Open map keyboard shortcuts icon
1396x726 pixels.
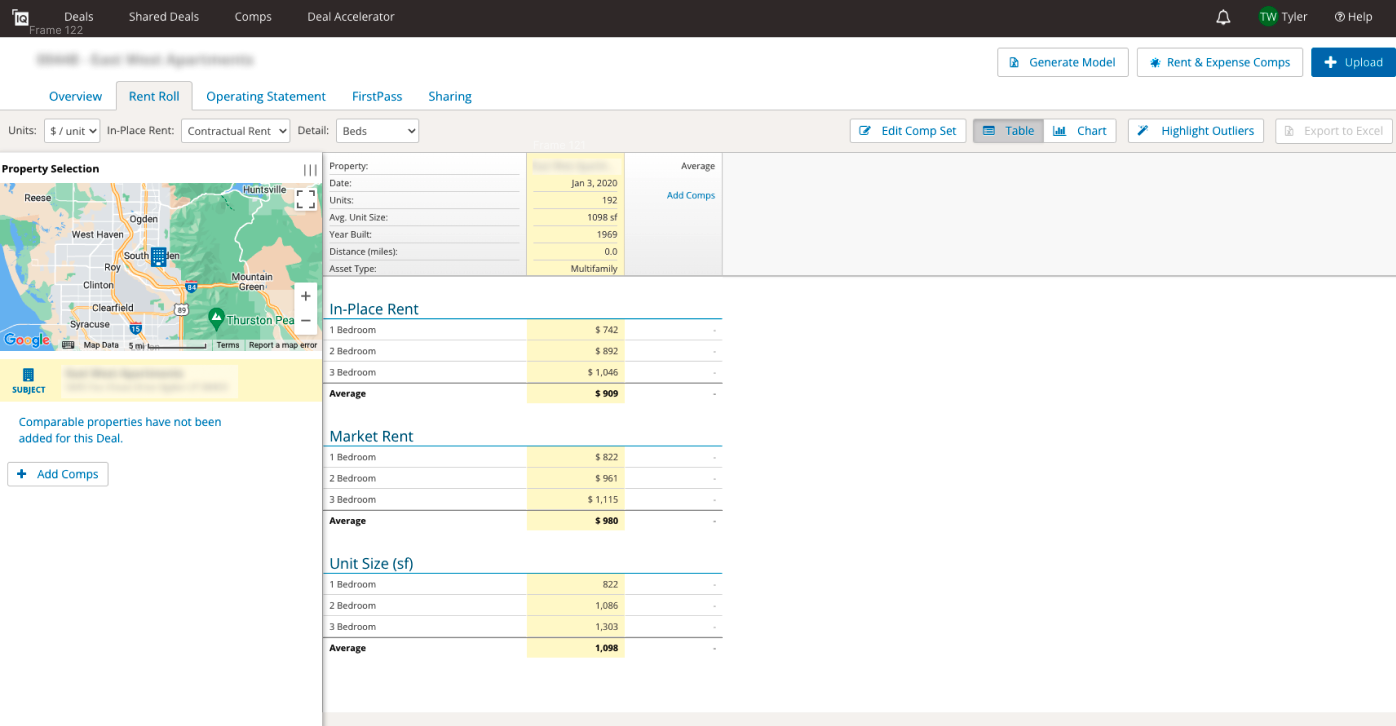[x=68, y=345]
